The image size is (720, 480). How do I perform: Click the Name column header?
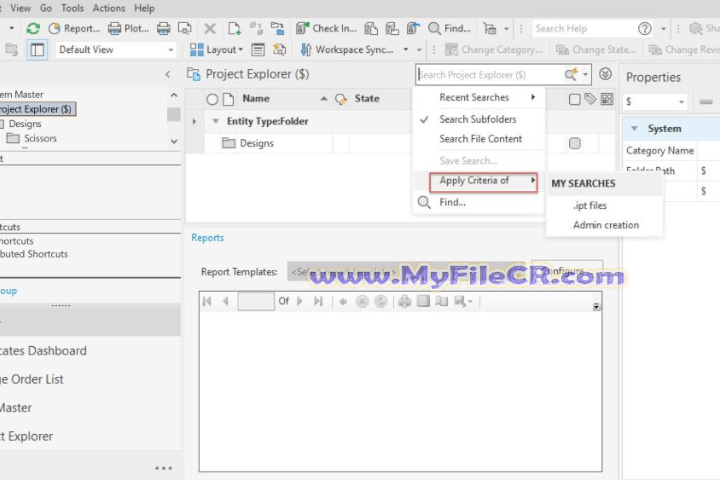(256, 99)
